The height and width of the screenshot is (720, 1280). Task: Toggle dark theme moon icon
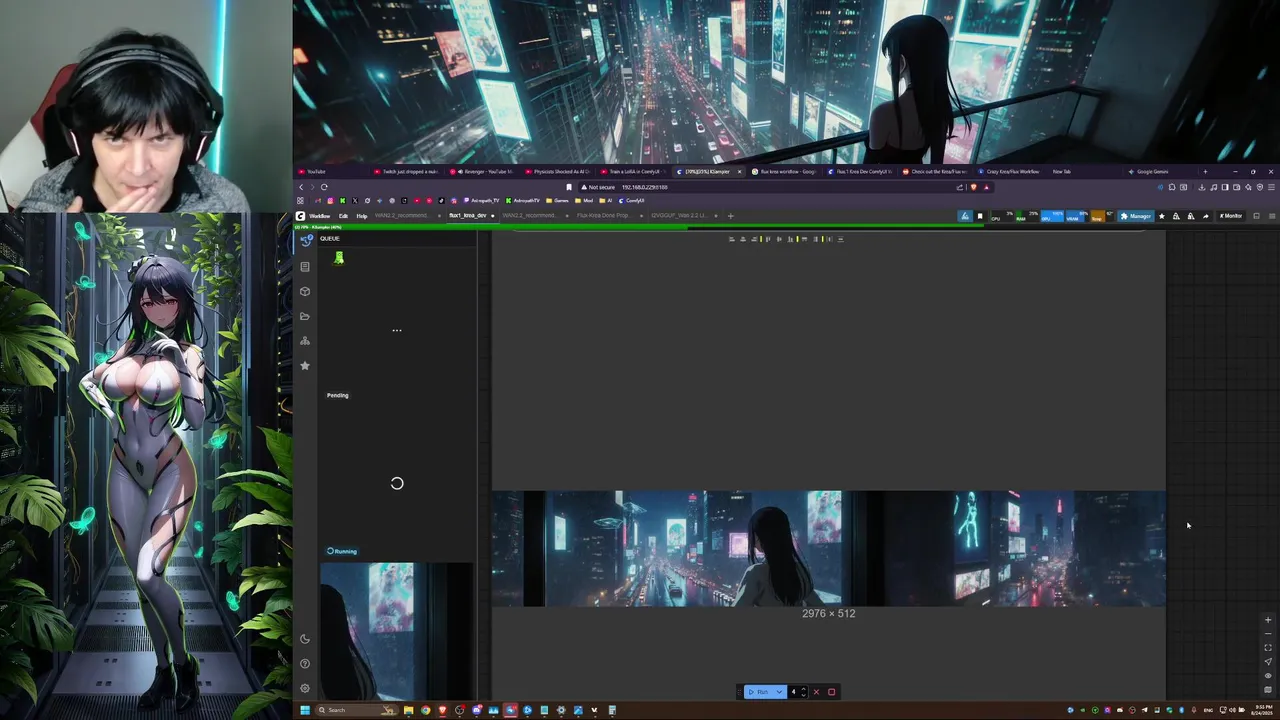[x=305, y=639]
